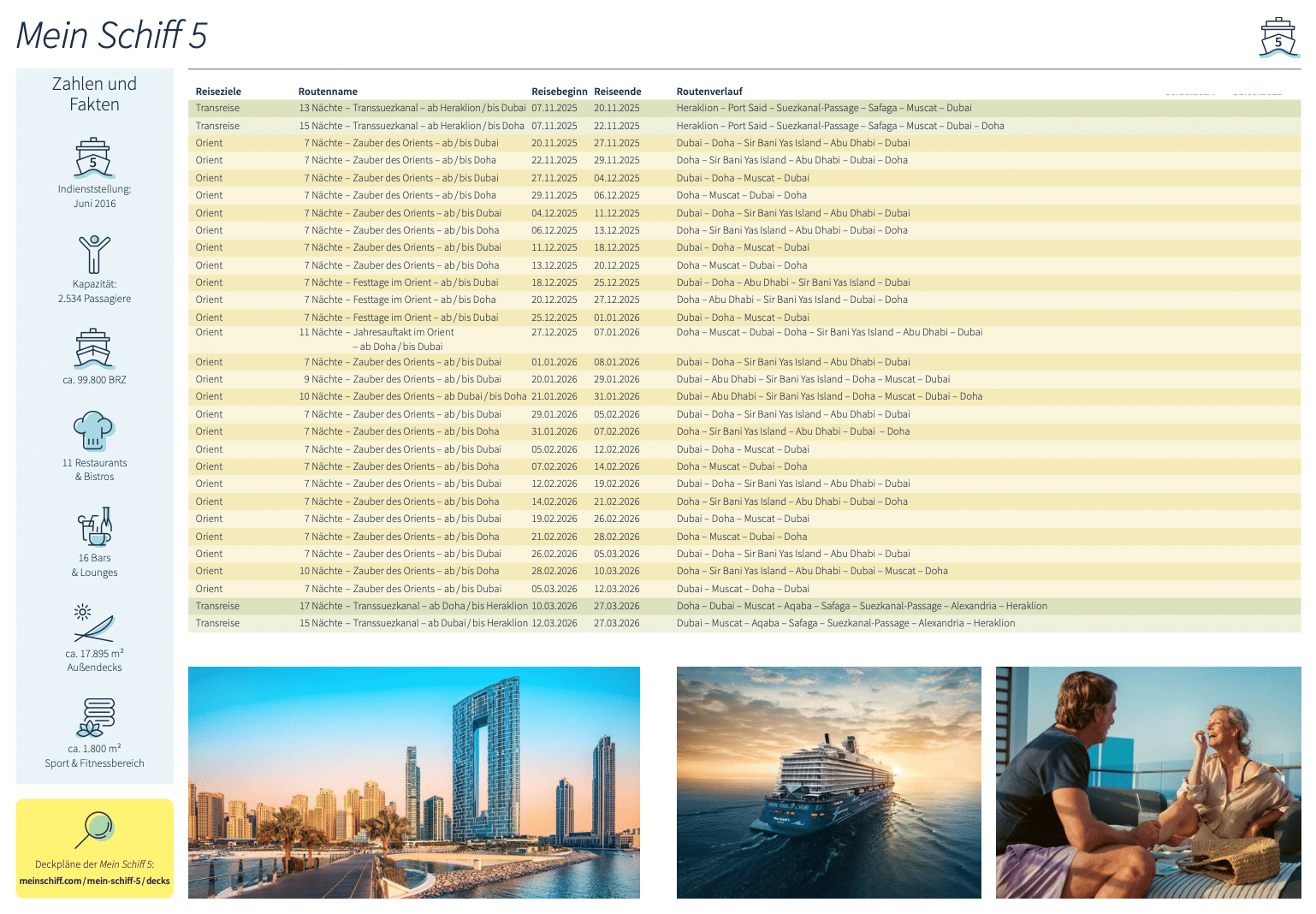Image resolution: width=1316 pixels, height=914 pixels.
Task: Click the magnifying glass deck plans icon
Action: point(94,829)
